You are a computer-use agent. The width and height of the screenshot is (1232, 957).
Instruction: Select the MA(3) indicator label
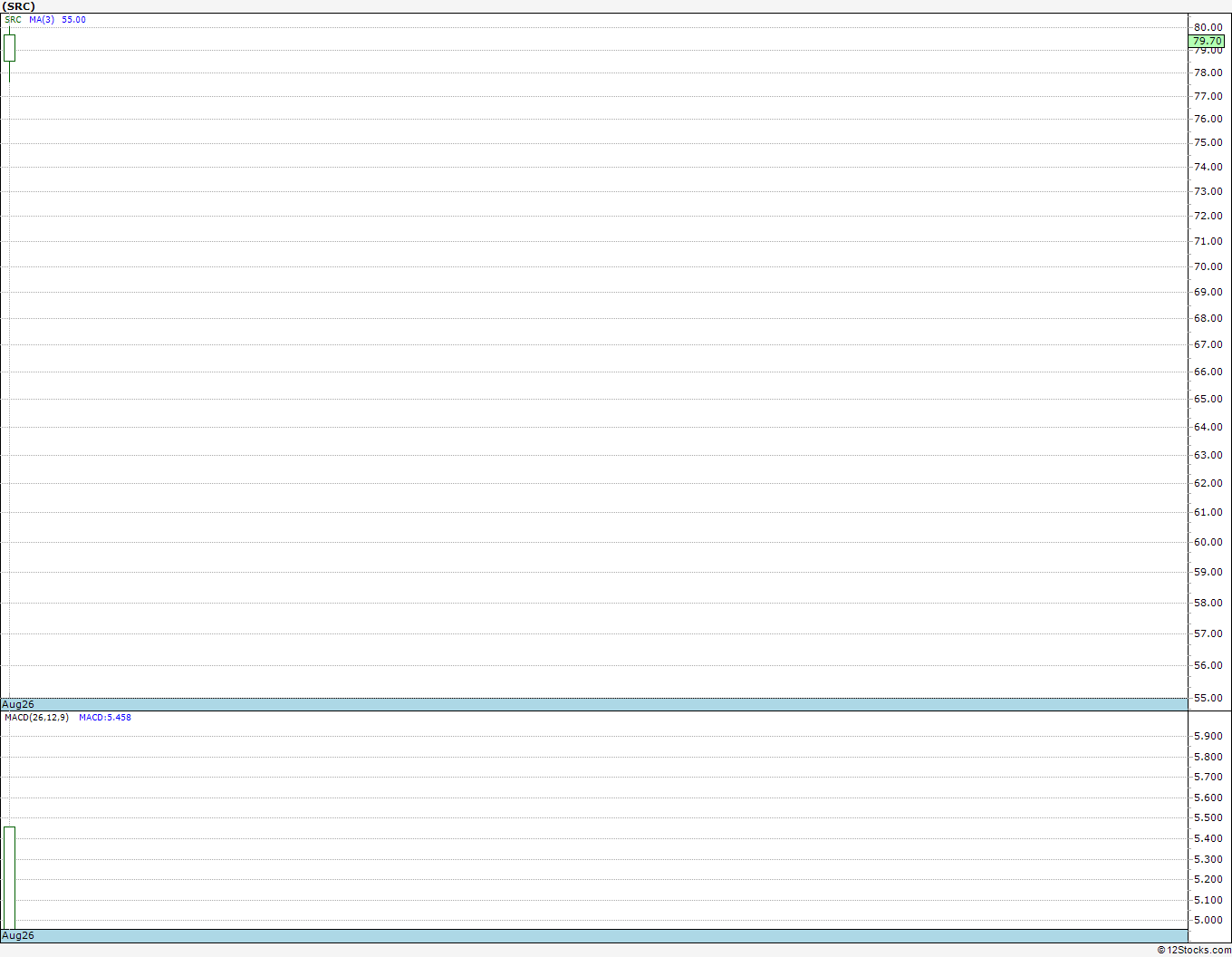(42, 20)
